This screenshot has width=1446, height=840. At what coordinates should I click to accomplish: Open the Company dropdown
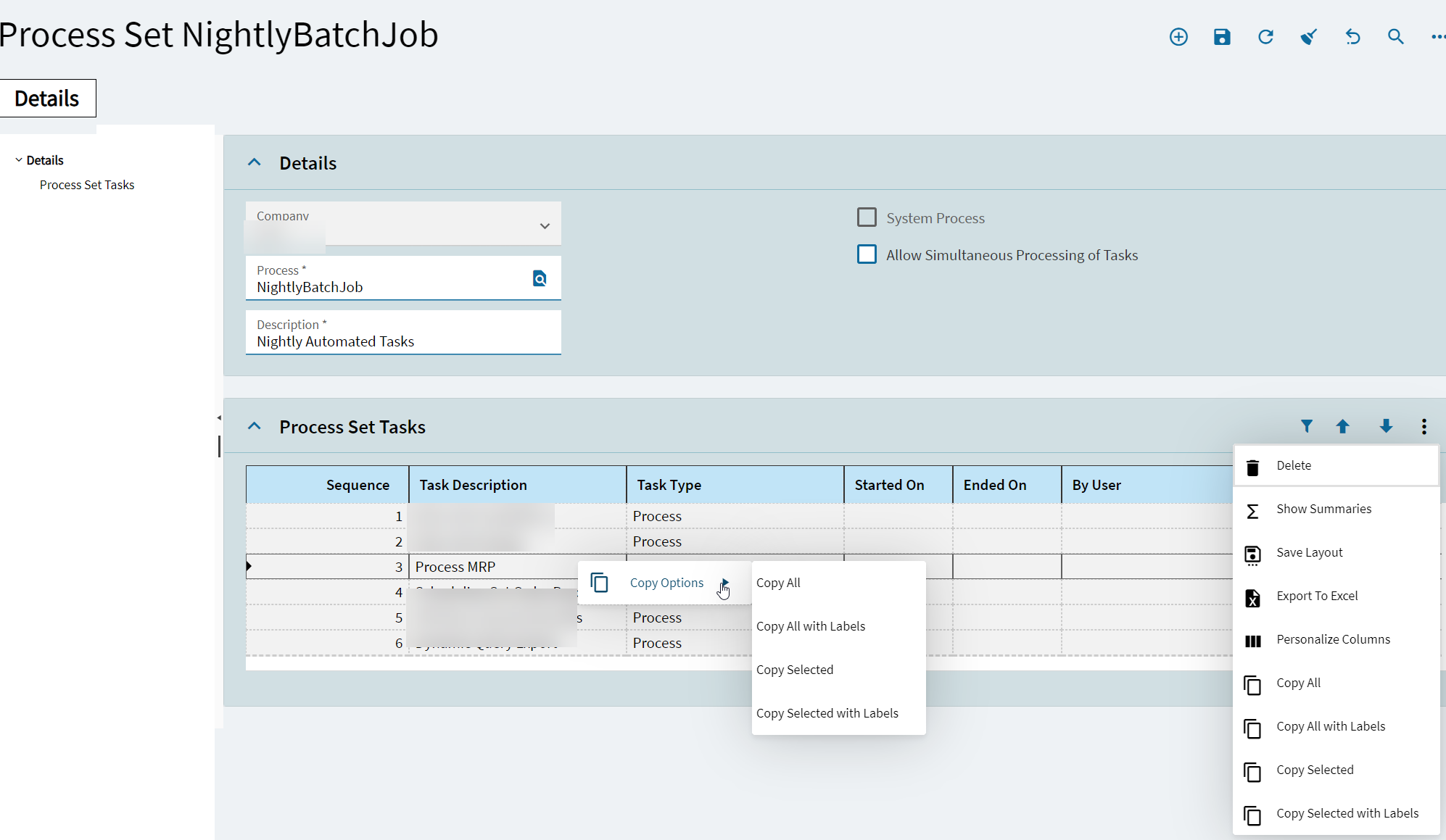point(545,226)
